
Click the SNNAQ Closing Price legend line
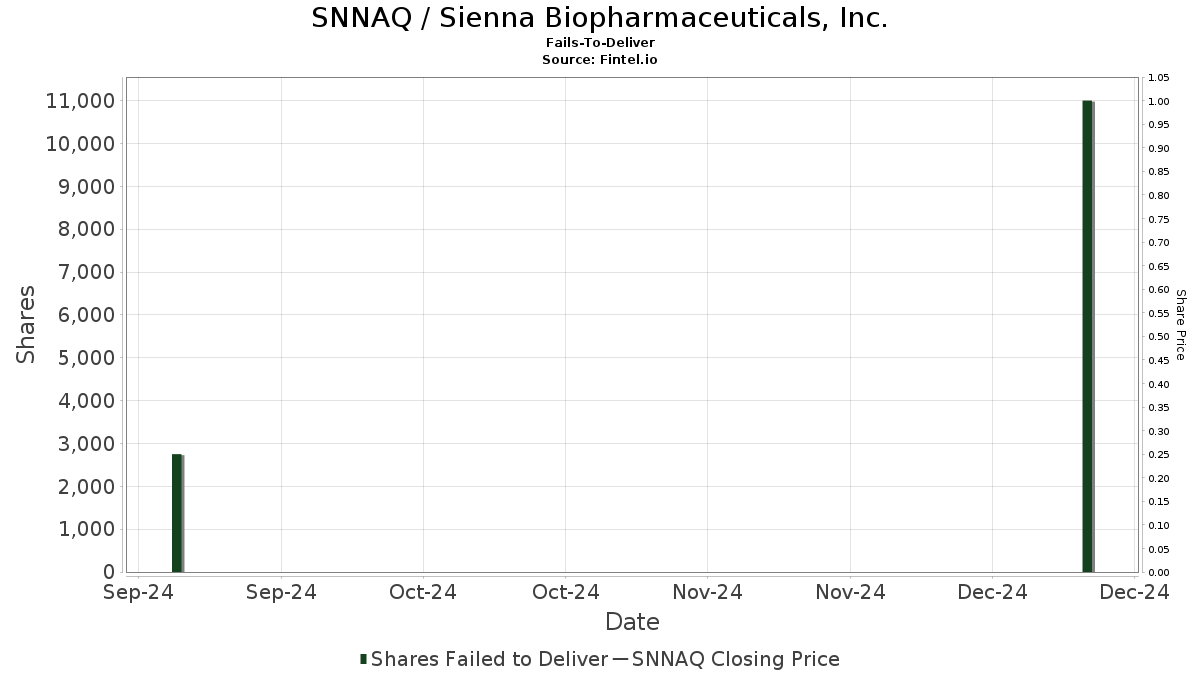tap(620, 659)
